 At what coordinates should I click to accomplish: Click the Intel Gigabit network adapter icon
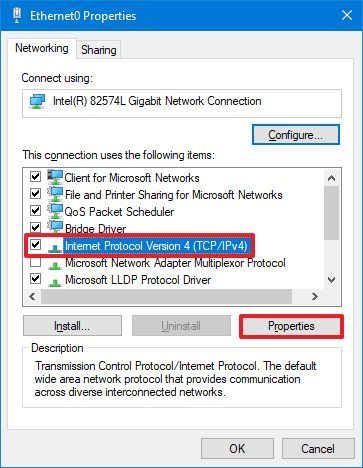coord(37,101)
